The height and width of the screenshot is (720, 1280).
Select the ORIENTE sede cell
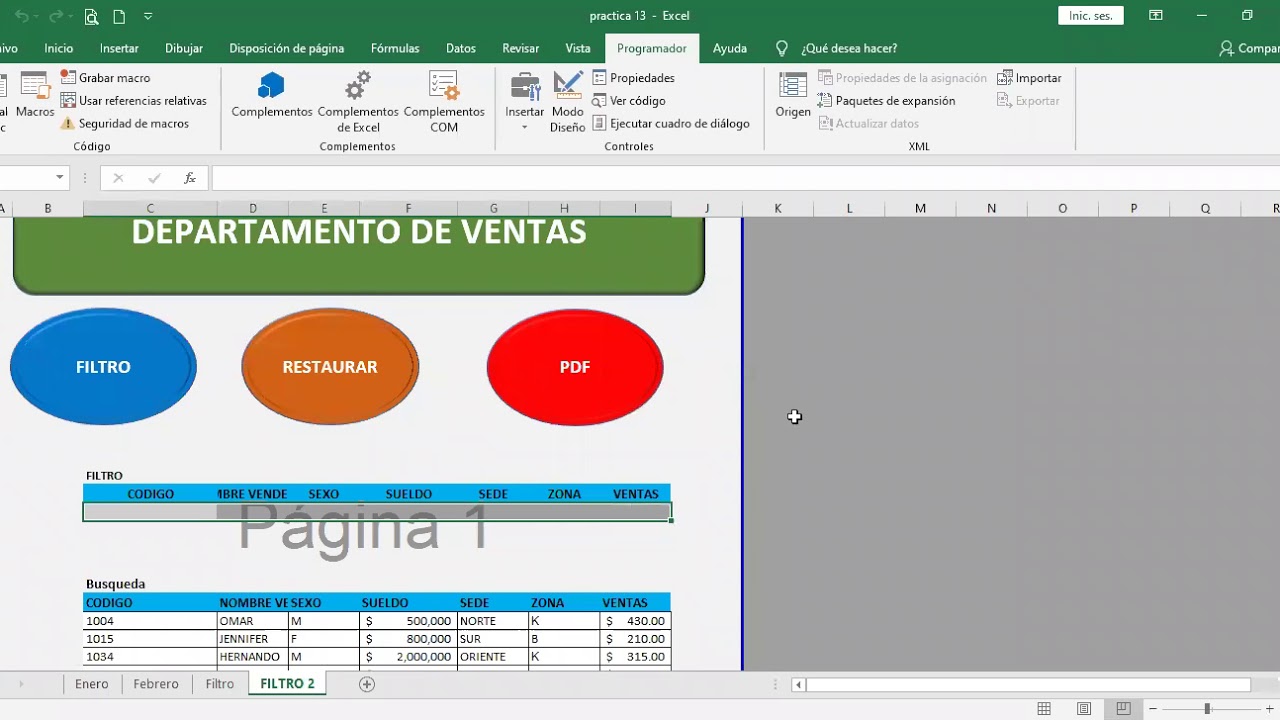[x=493, y=657]
